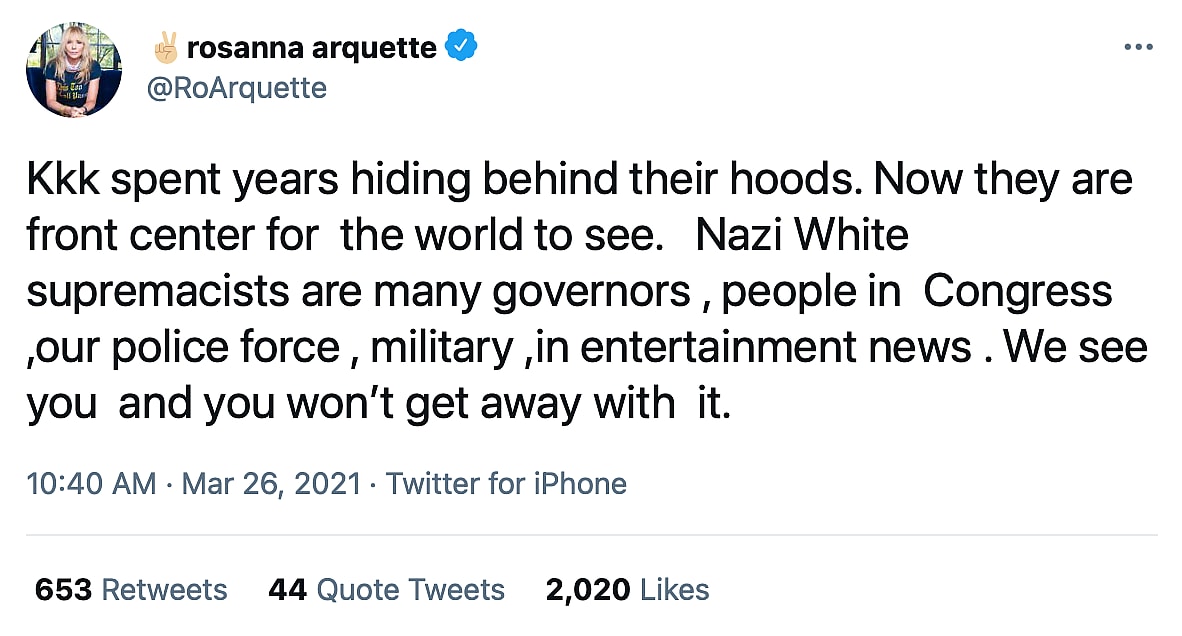Show the 2,020 Likes list
Image resolution: width=1182 pixels, height=636 pixels.
[x=627, y=590]
